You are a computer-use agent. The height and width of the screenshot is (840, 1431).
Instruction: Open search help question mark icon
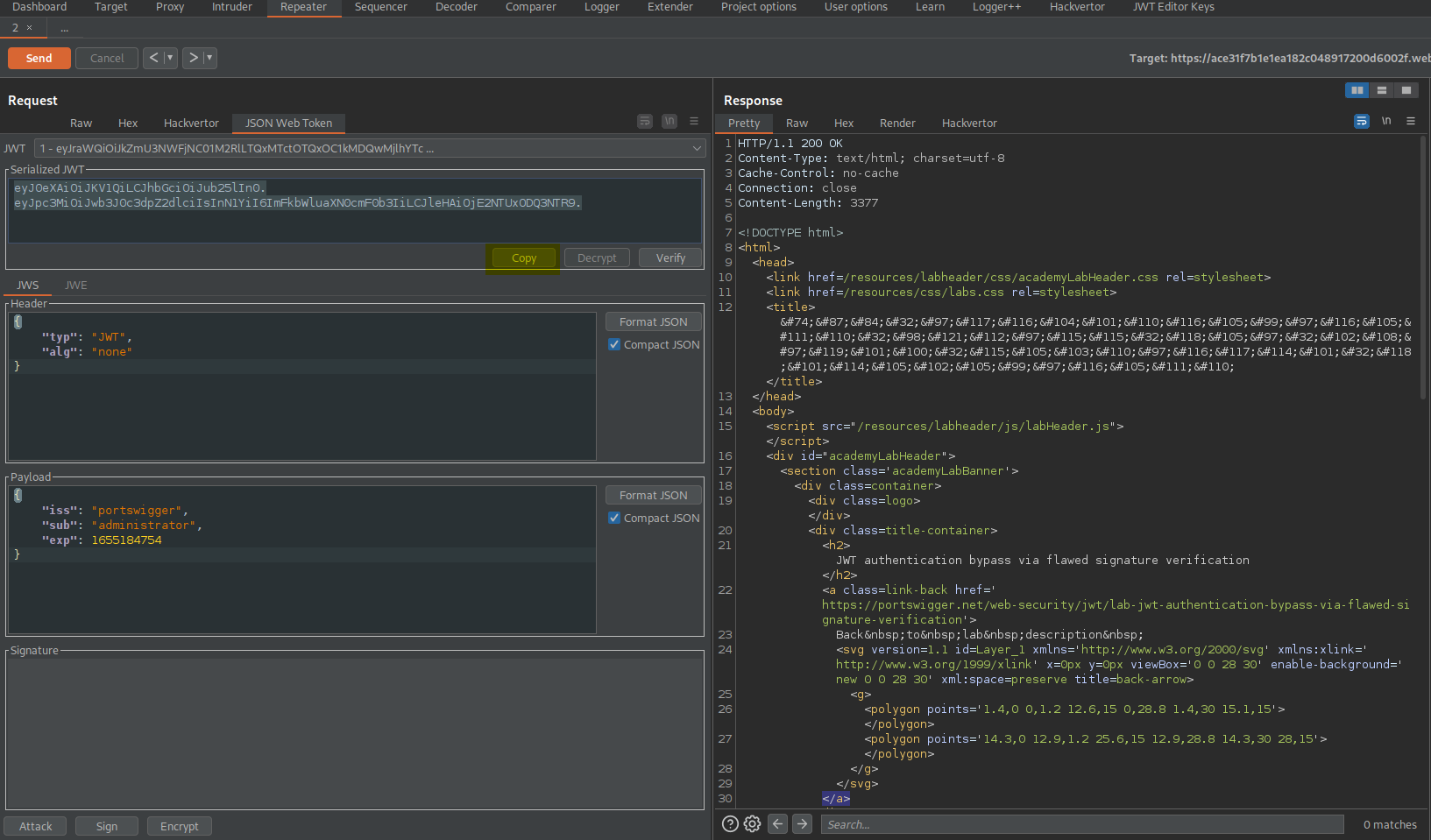[730, 824]
